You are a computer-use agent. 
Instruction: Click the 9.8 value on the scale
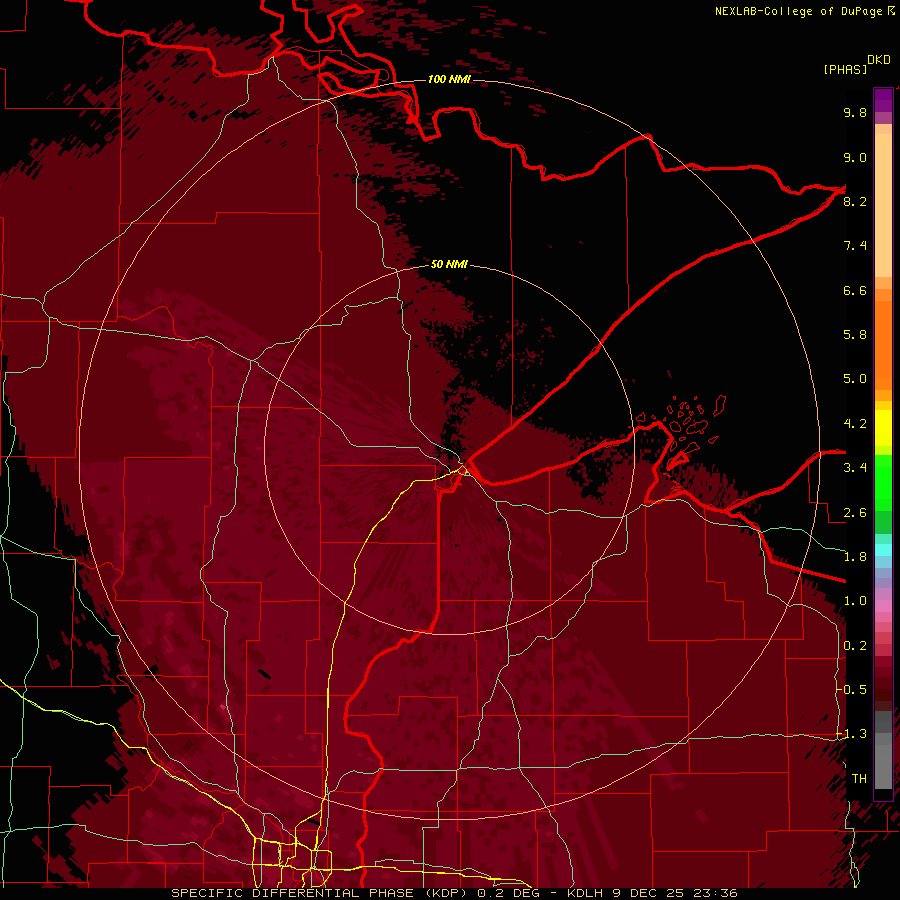[855, 113]
